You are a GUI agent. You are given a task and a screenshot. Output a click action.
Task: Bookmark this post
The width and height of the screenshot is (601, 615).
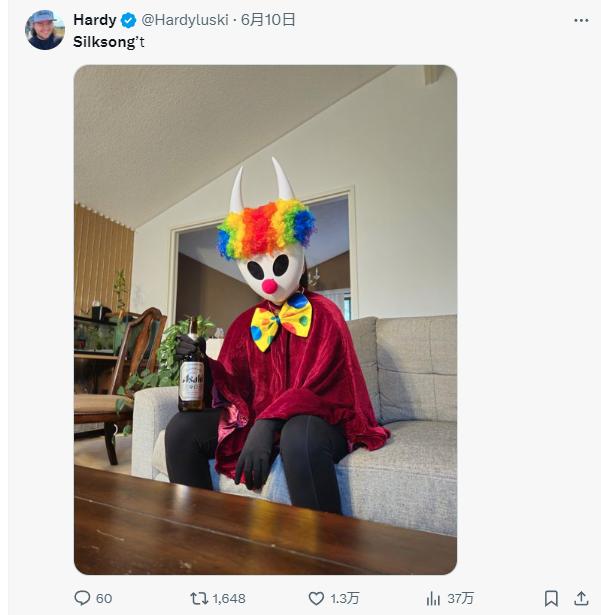point(551,598)
